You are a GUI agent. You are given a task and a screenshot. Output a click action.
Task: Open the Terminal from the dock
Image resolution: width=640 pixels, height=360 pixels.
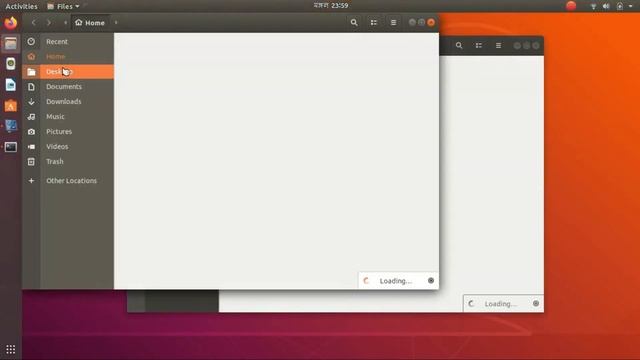click(11, 147)
